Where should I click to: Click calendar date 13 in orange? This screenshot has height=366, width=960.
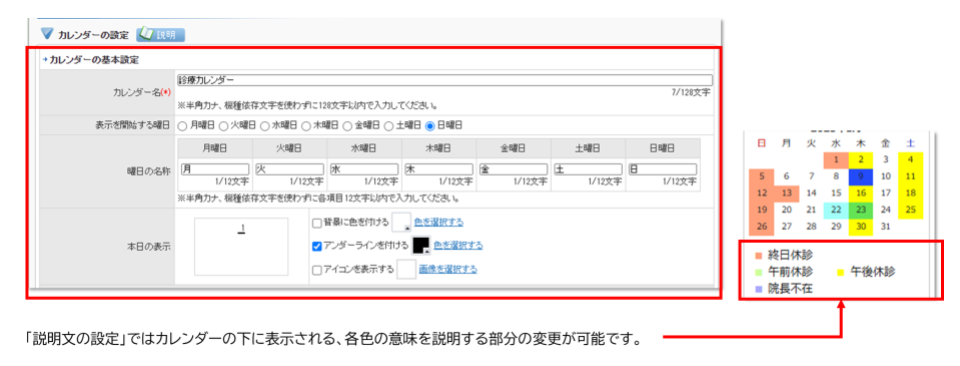coord(786,193)
